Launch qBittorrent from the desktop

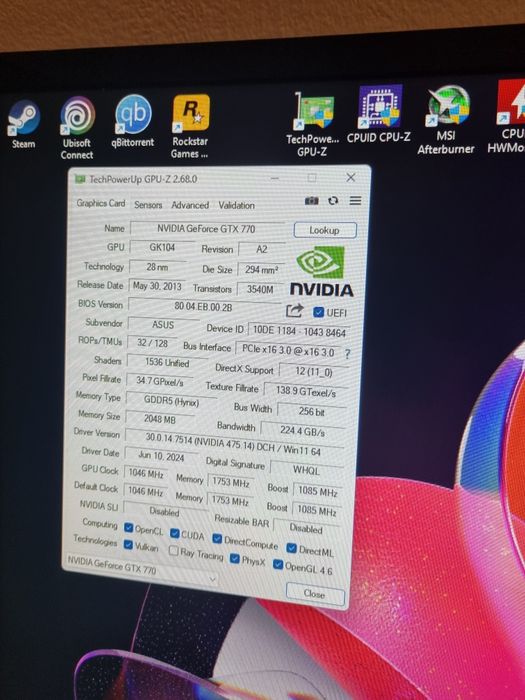click(x=133, y=121)
